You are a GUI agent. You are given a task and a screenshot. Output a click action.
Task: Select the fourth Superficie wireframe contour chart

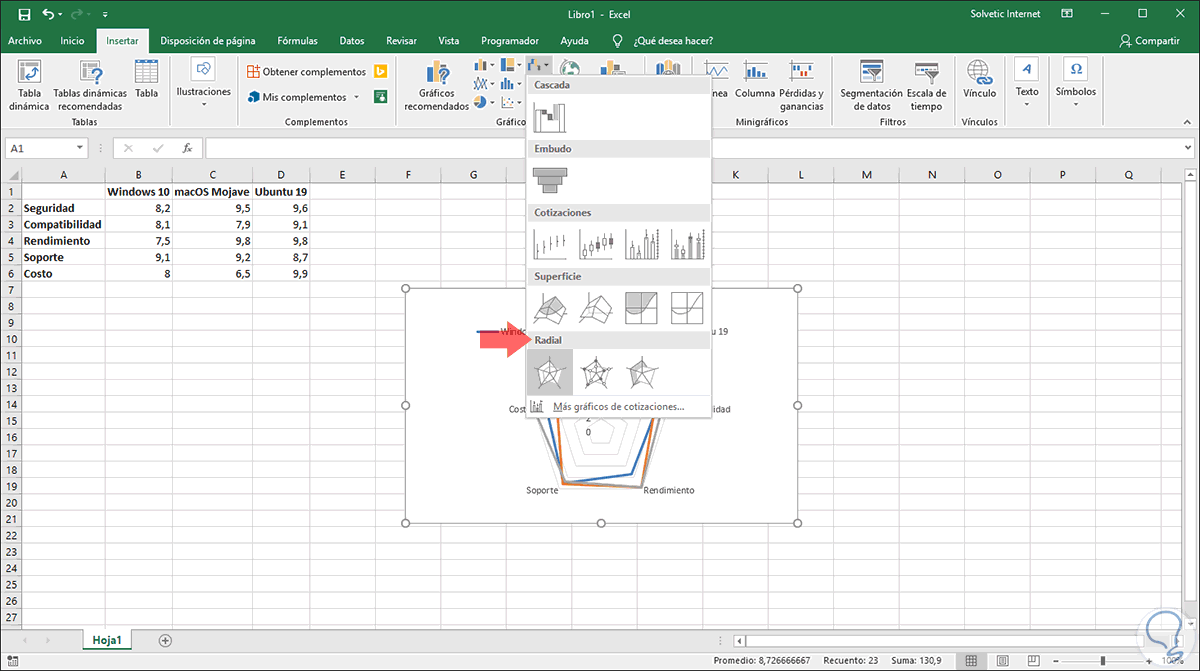[x=687, y=308]
